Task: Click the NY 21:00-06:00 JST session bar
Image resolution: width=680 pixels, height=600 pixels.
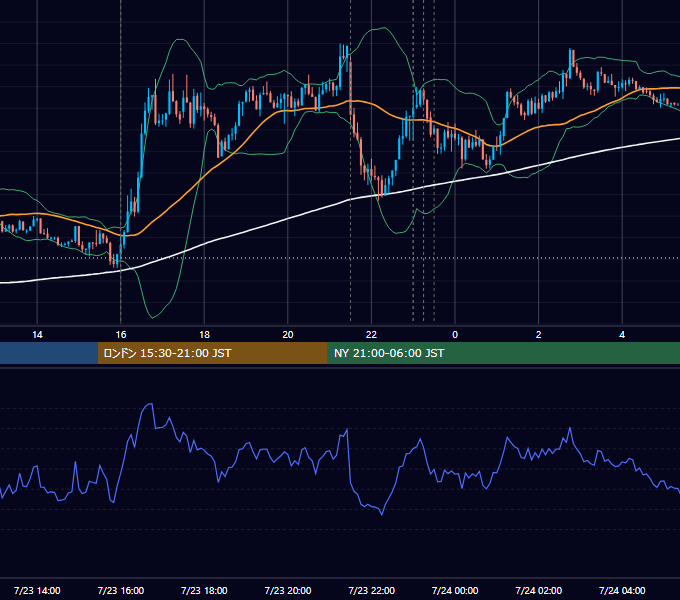Action: click(503, 353)
